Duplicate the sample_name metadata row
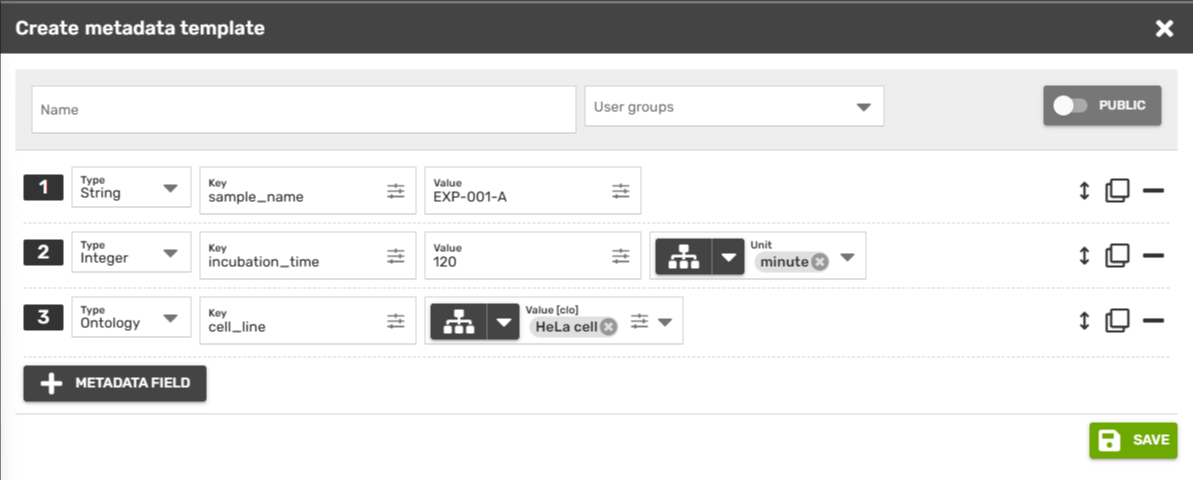Viewport: 1193px width, 480px height. (1117, 191)
